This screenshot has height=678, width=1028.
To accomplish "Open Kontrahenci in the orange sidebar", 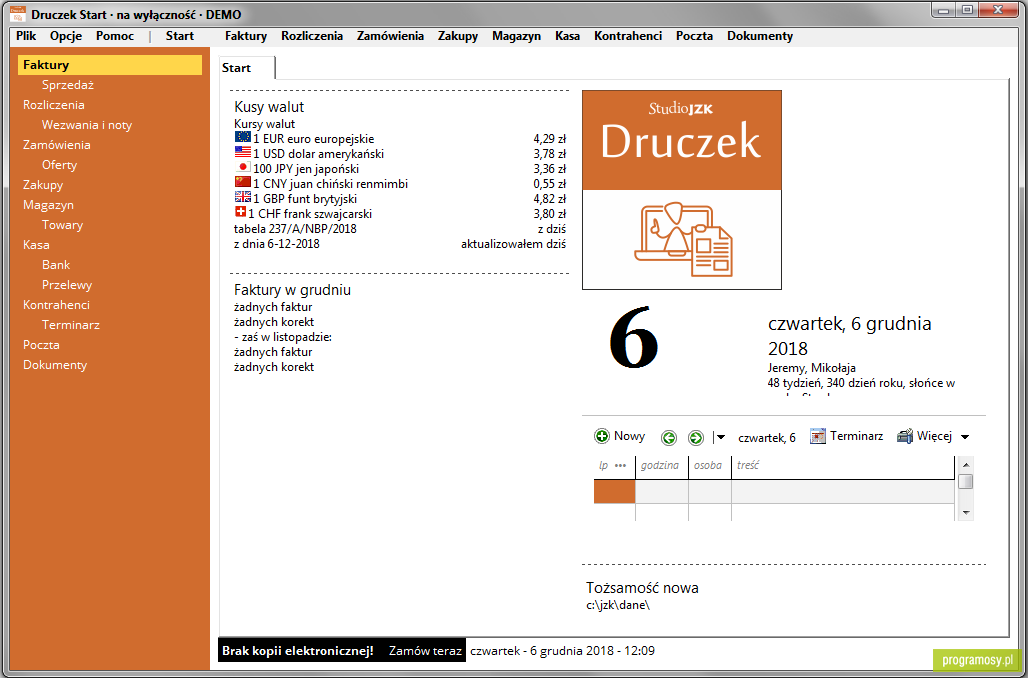I will tap(56, 305).
